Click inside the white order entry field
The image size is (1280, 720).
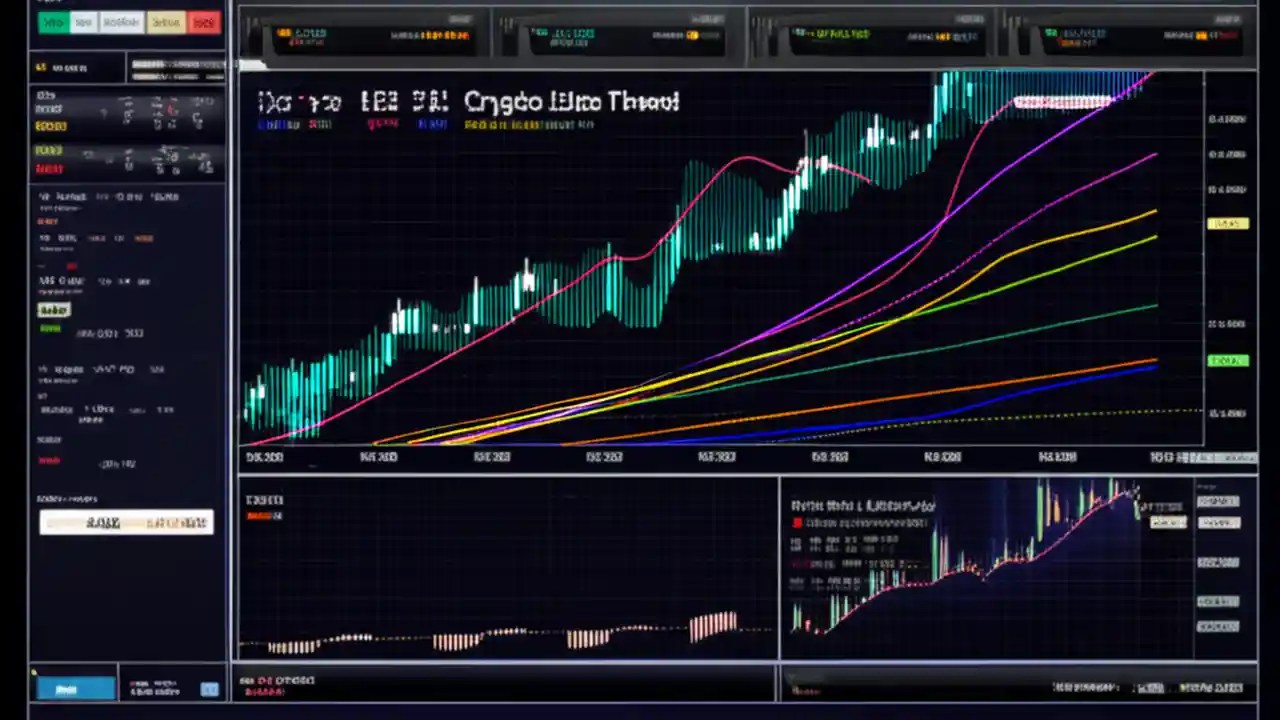[x=125, y=522]
